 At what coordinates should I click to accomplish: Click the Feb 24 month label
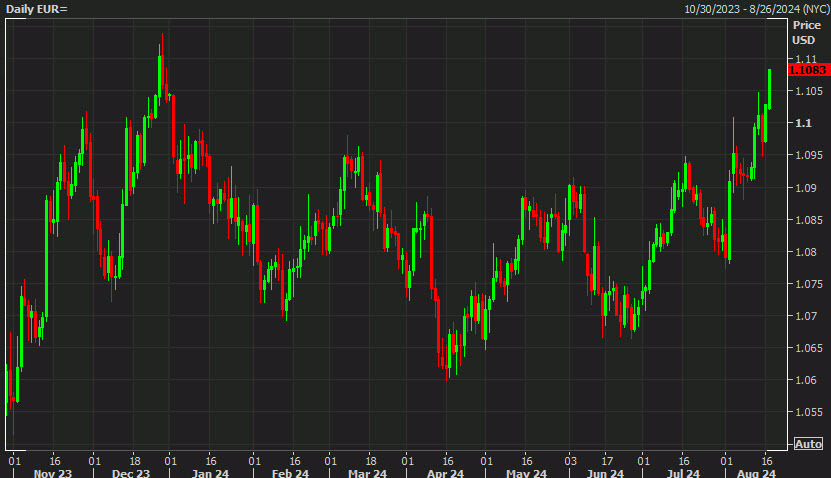click(x=290, y=473)
